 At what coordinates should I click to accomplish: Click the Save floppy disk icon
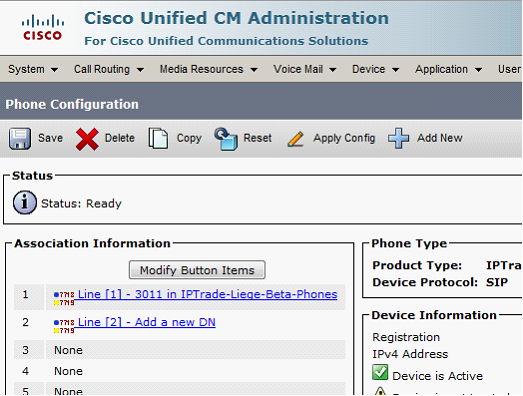(x=20, y=138)
